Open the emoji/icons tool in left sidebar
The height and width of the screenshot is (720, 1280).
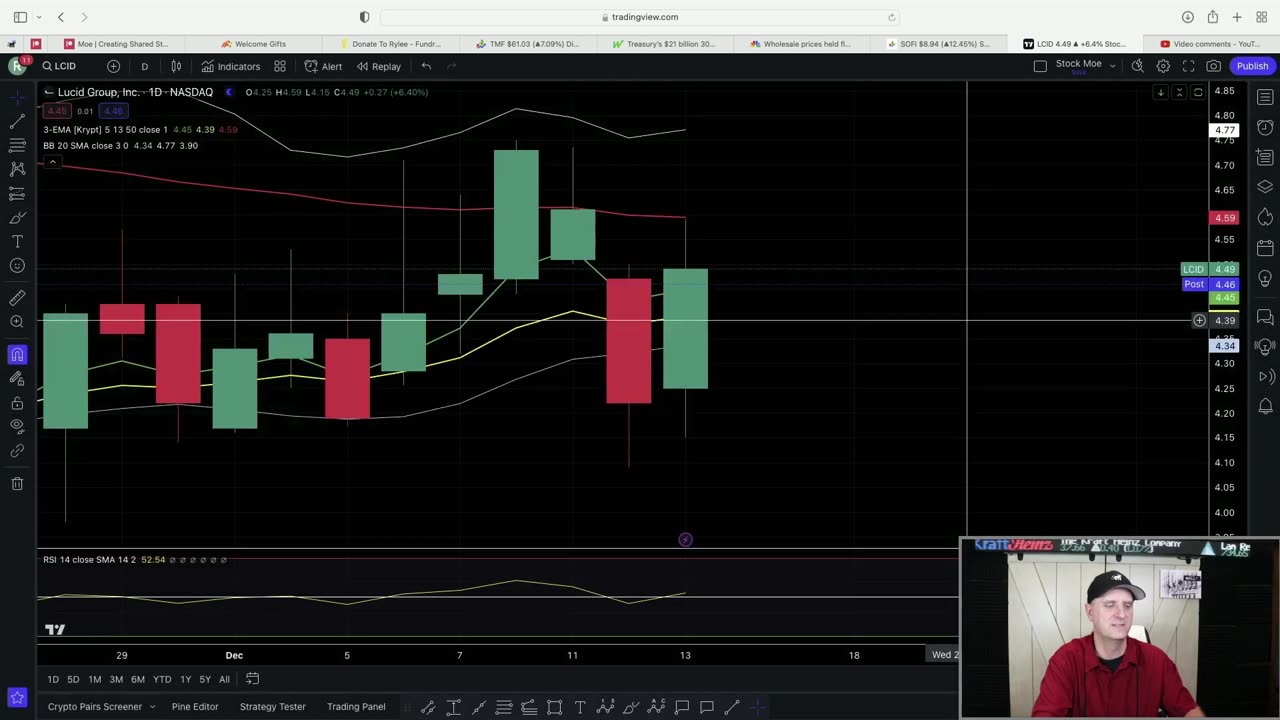17,266
